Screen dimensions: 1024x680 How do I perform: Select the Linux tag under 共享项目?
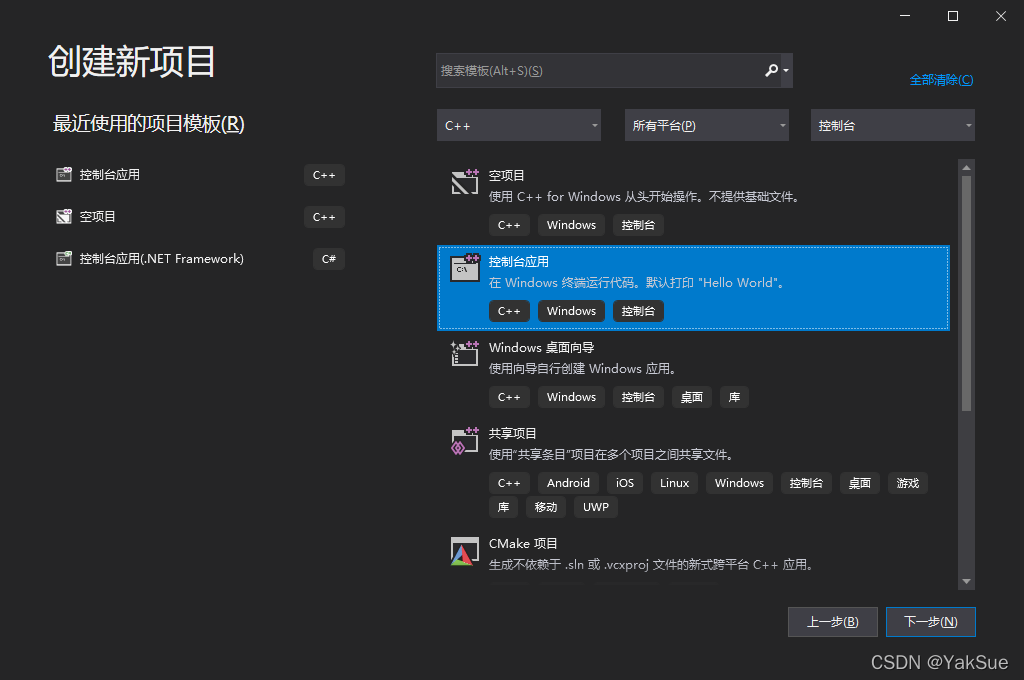point(674,482)
